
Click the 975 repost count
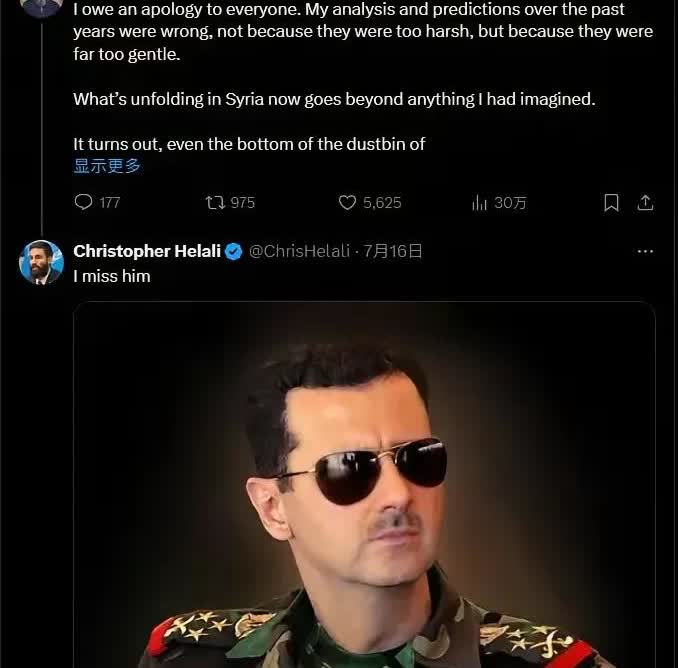coord(242,203)
